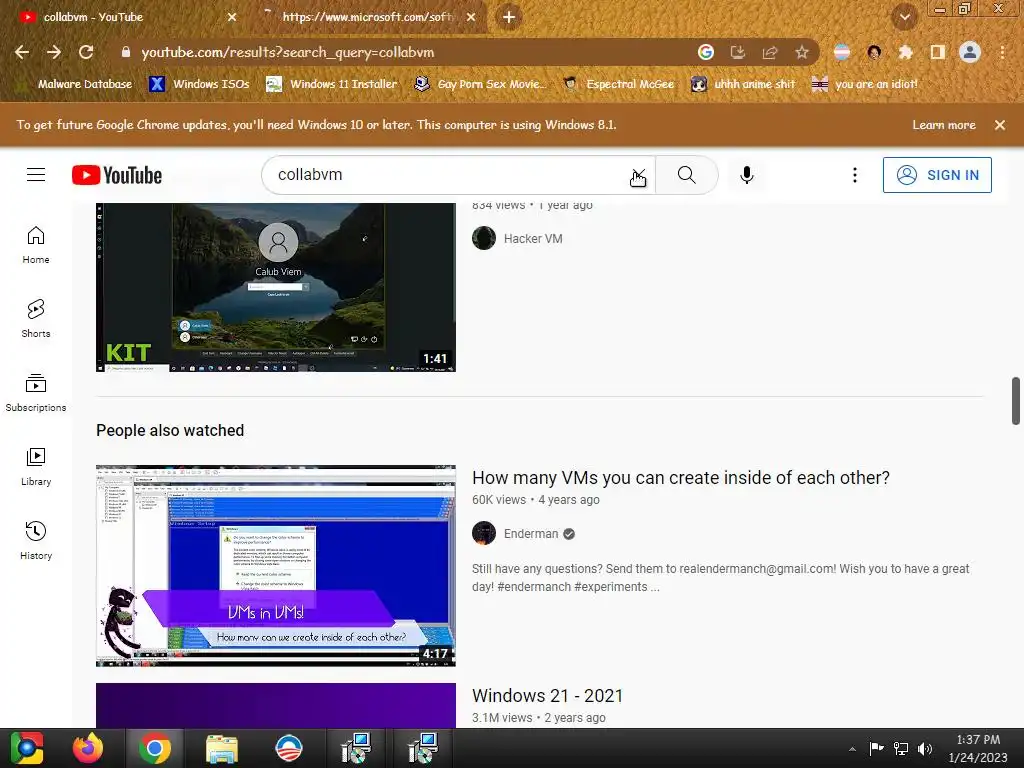Open File Explorer from taskbar
Screen dimensions: 1024x768
pyautogui.click(x=222, y=748)
